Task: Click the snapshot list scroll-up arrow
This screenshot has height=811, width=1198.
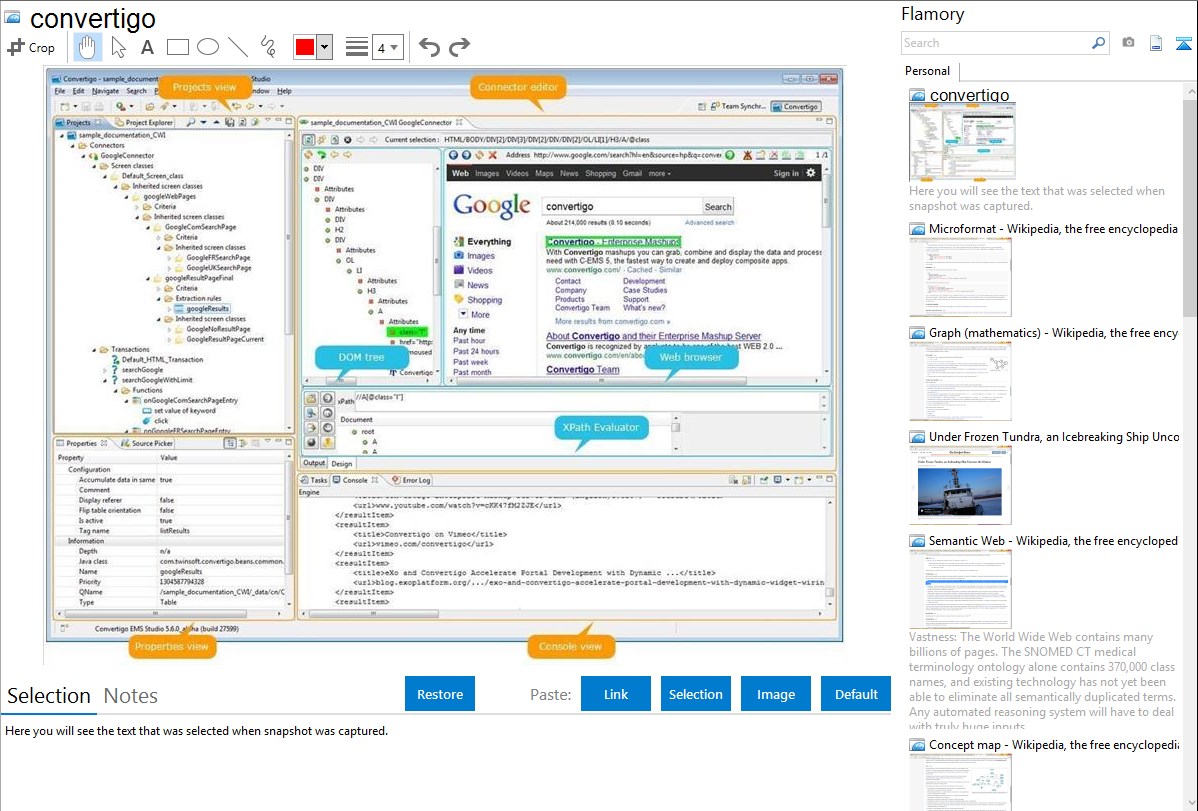Action: (1190, 91)
